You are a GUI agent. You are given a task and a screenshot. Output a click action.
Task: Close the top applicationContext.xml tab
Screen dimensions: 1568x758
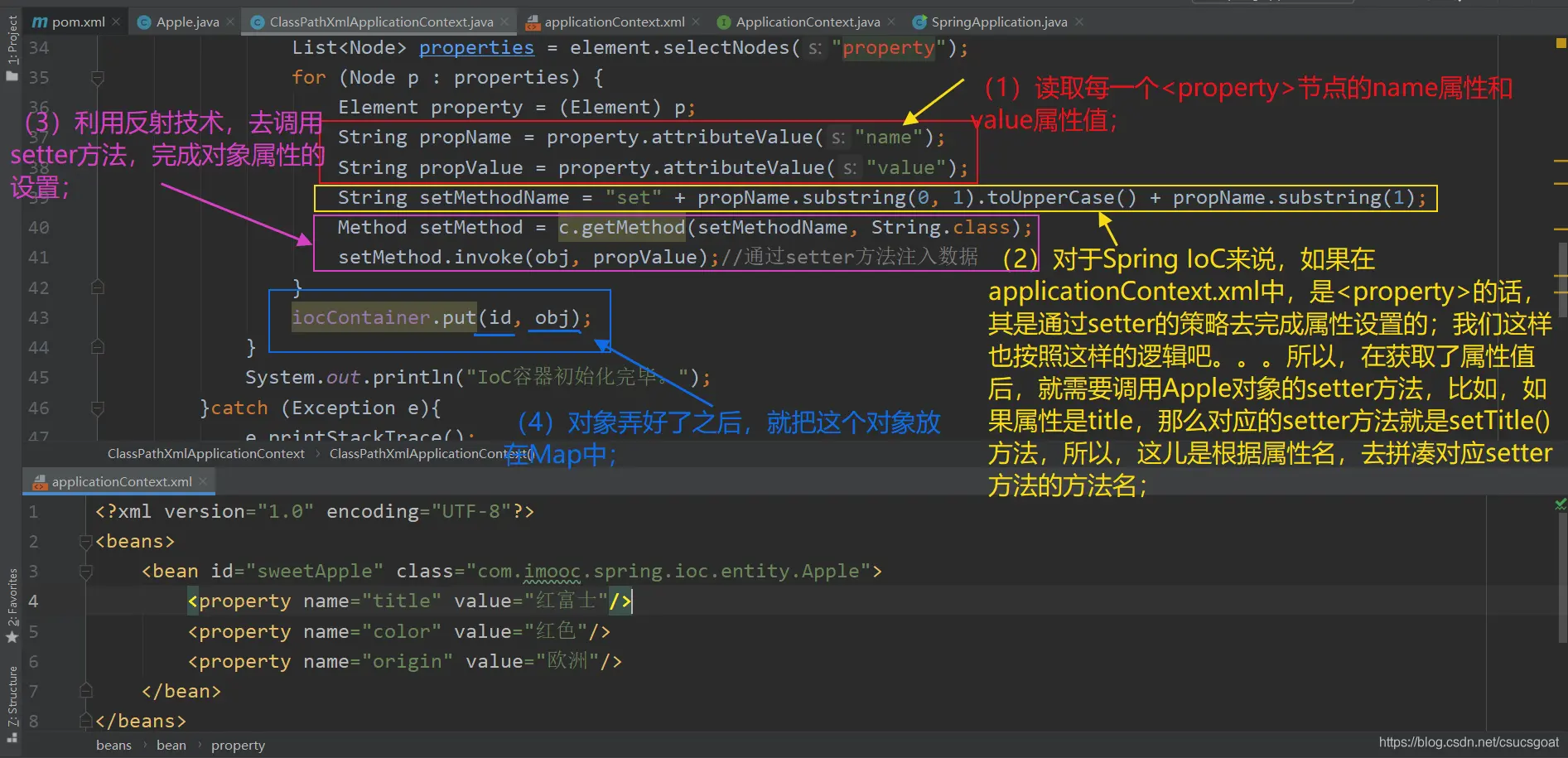696,22
